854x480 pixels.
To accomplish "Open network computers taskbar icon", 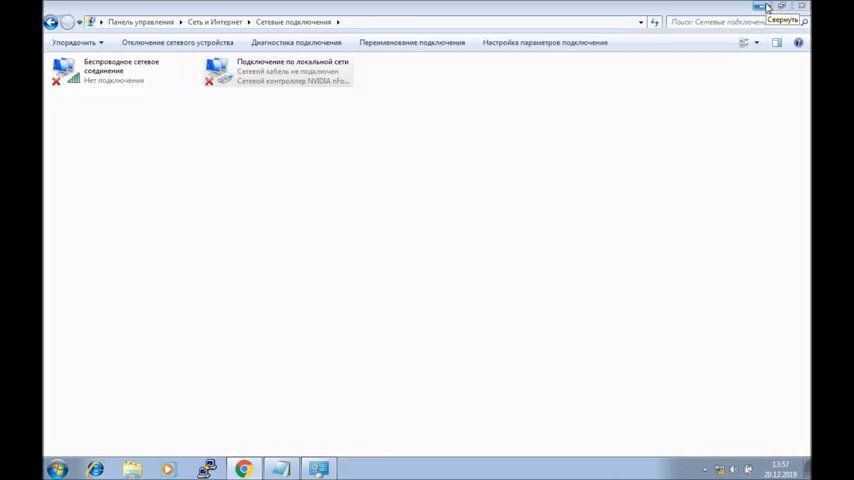I will [207, 469].
